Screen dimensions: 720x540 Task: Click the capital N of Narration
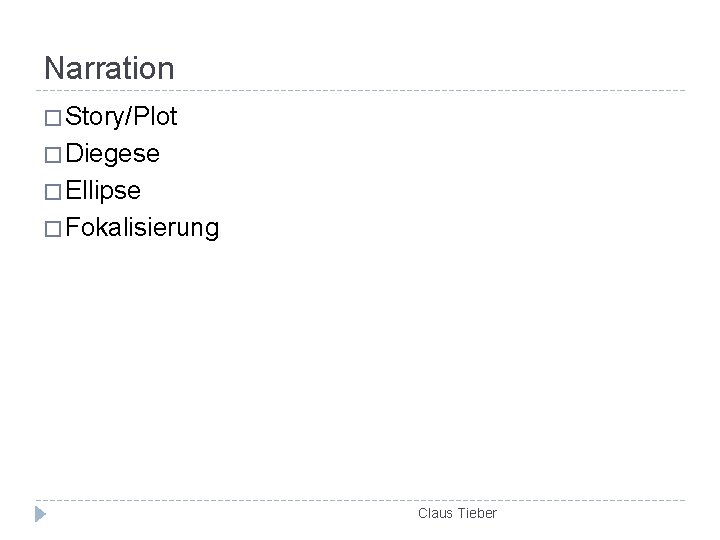click(x=54, y=68)
